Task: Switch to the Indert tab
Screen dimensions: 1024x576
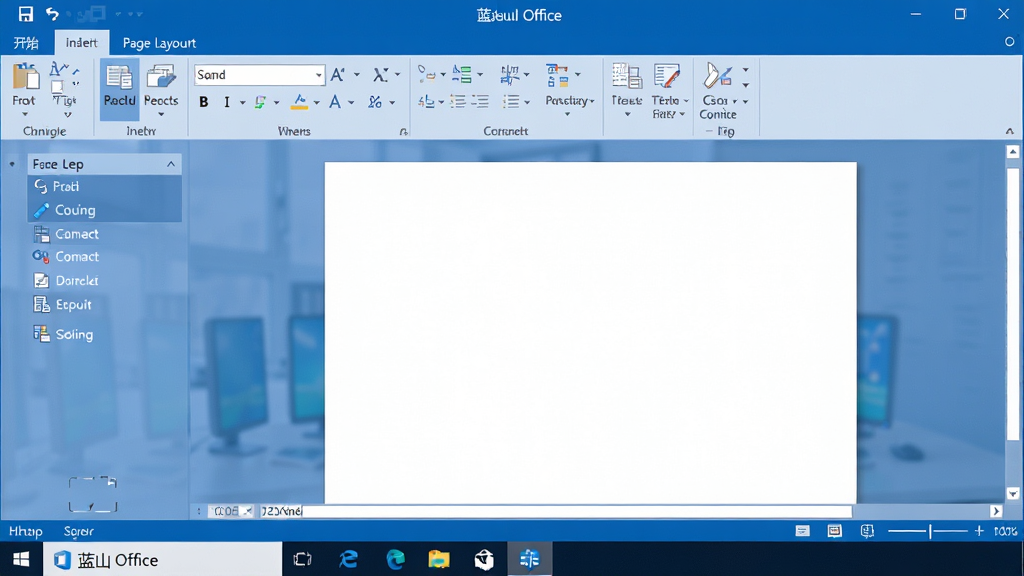Action: 82,42
